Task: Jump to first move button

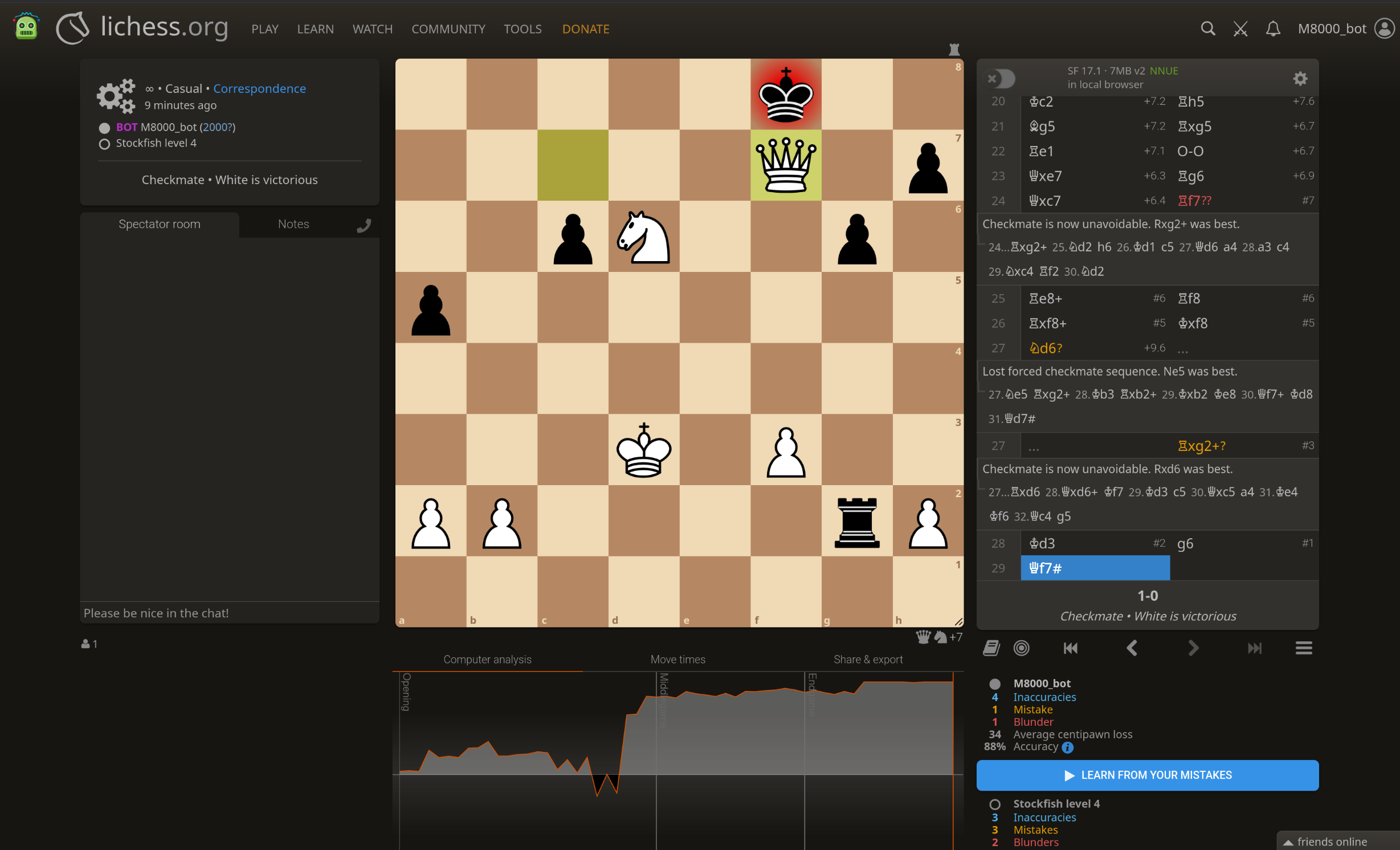Action: click(1071, 648)
